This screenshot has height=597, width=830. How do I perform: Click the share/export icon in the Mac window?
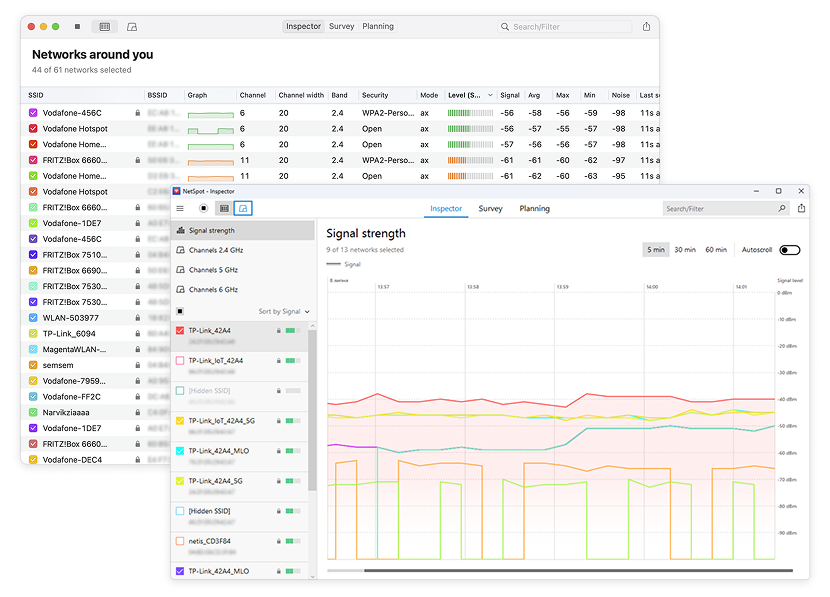click(646, 26)
